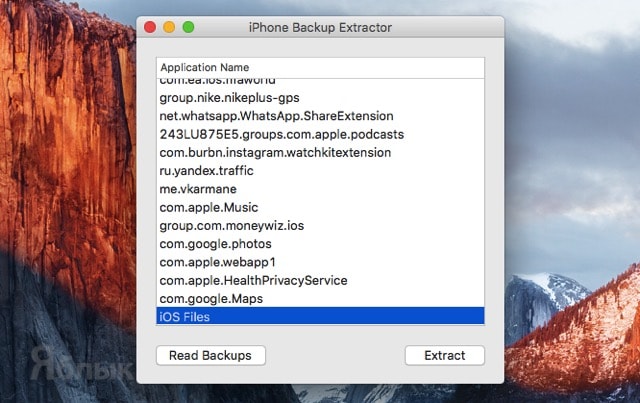Minimize the window with the yellow button

(169, 27)
